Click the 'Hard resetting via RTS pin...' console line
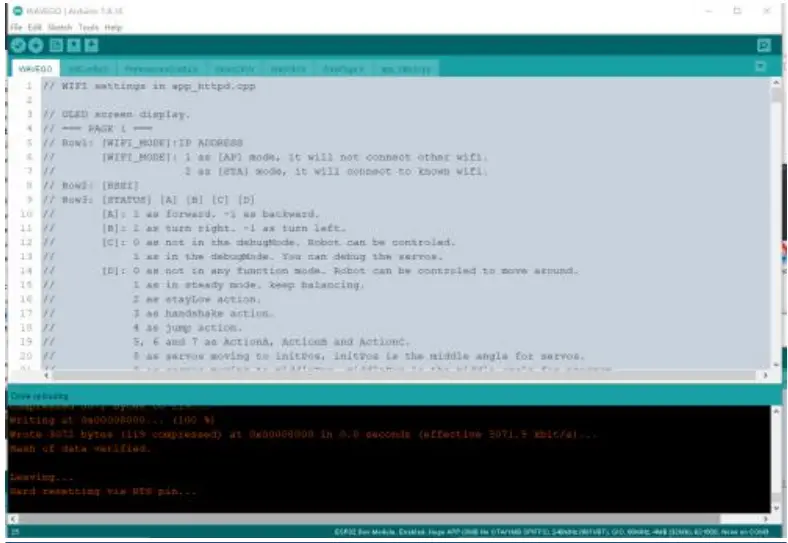The width and height of the screenshot is (788, 543). [103, 491]
